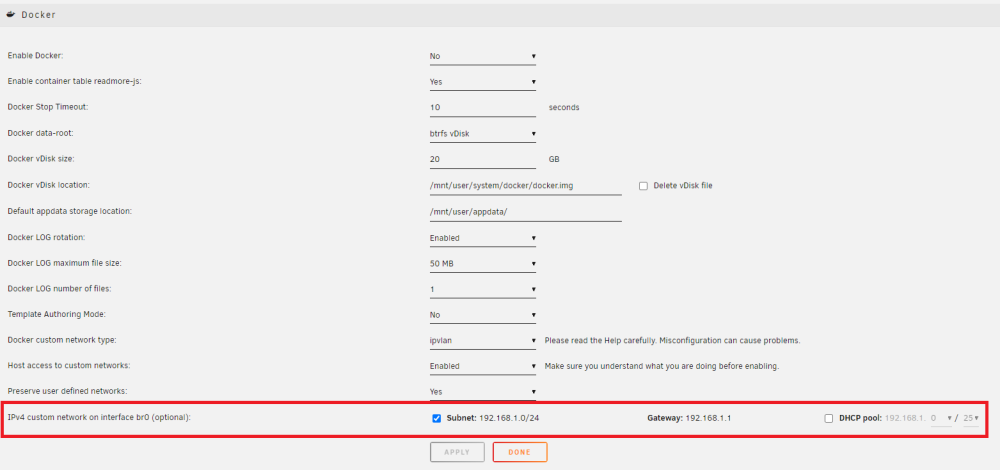This screenshot has width=1000, height=470.
Task: Open the Docker data-root dropdown
Action: (483, 134)
